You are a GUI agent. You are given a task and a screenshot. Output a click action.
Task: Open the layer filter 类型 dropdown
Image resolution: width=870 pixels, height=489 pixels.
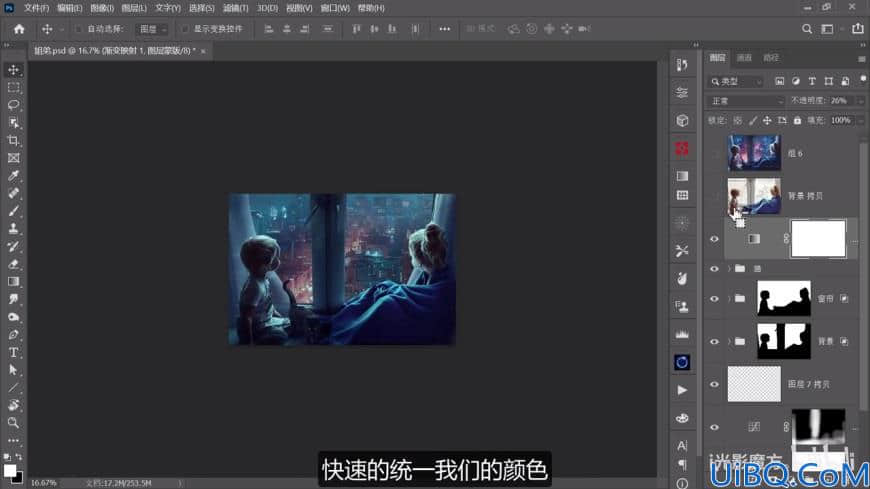click(x=736, y=82)
